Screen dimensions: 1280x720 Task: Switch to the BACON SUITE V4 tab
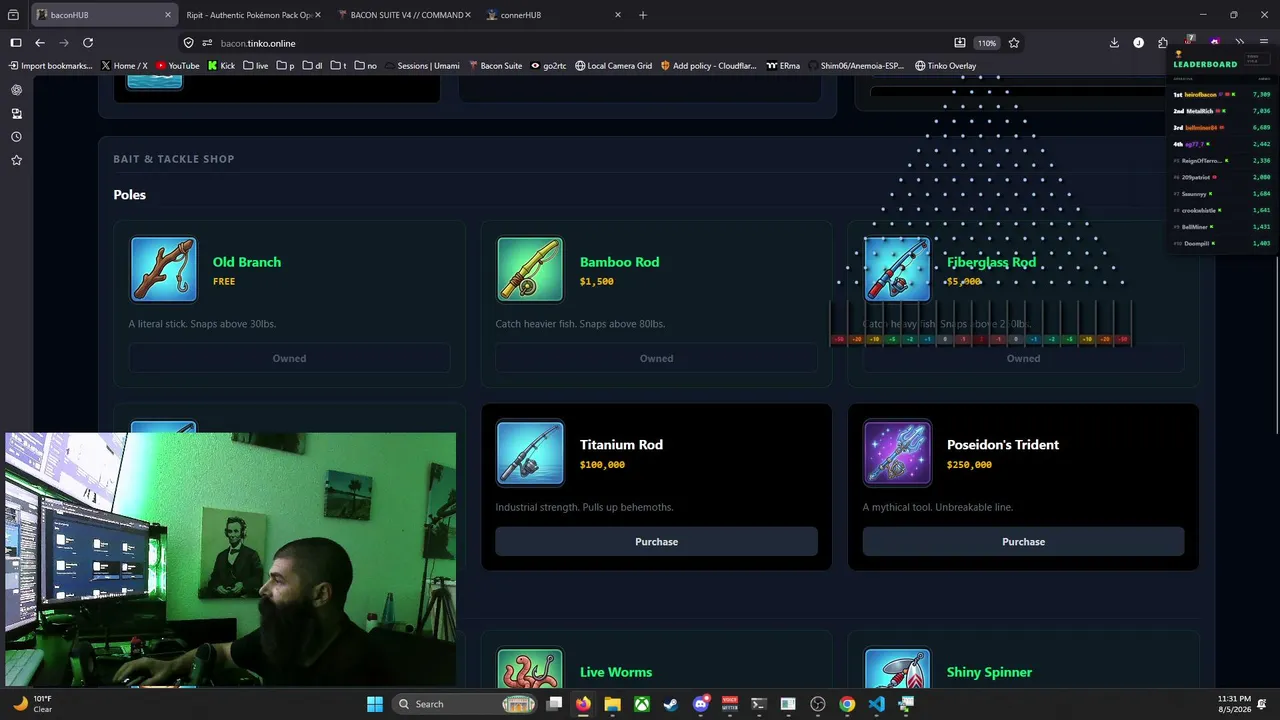click(x=404, y=15)
